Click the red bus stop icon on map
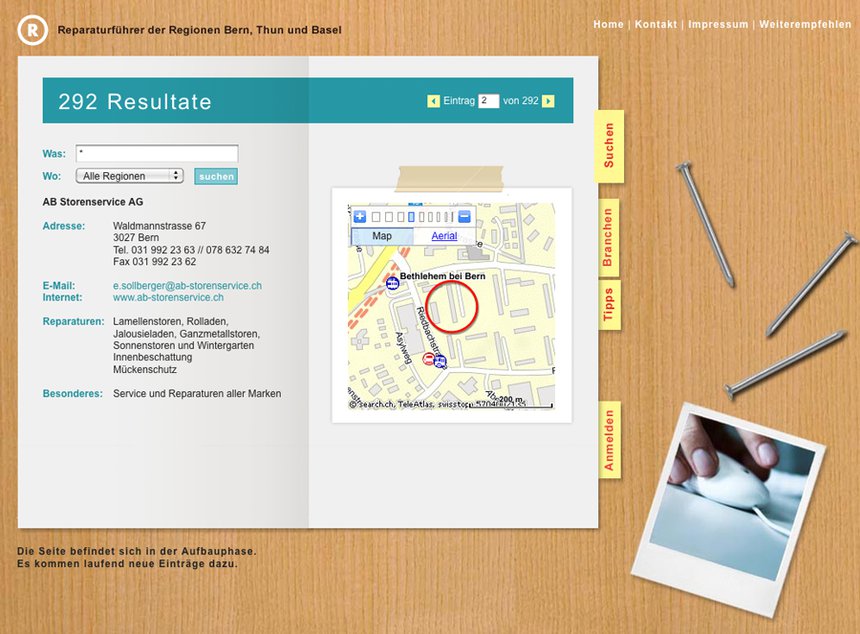This screenshot has width=860, height=634. coord(429,359)
